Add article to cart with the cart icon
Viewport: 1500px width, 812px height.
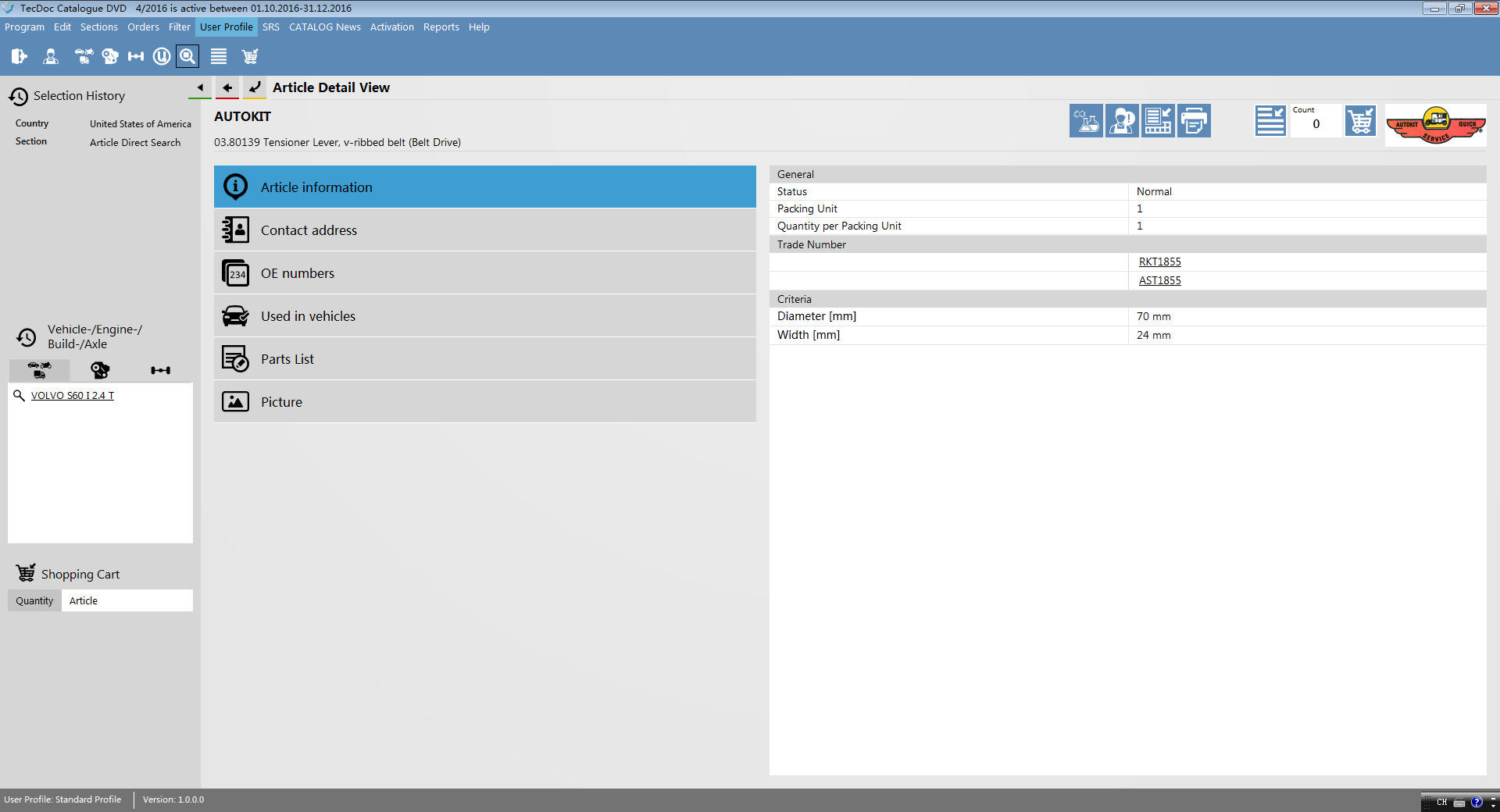pyautogui.click(x=1360, y=121)
